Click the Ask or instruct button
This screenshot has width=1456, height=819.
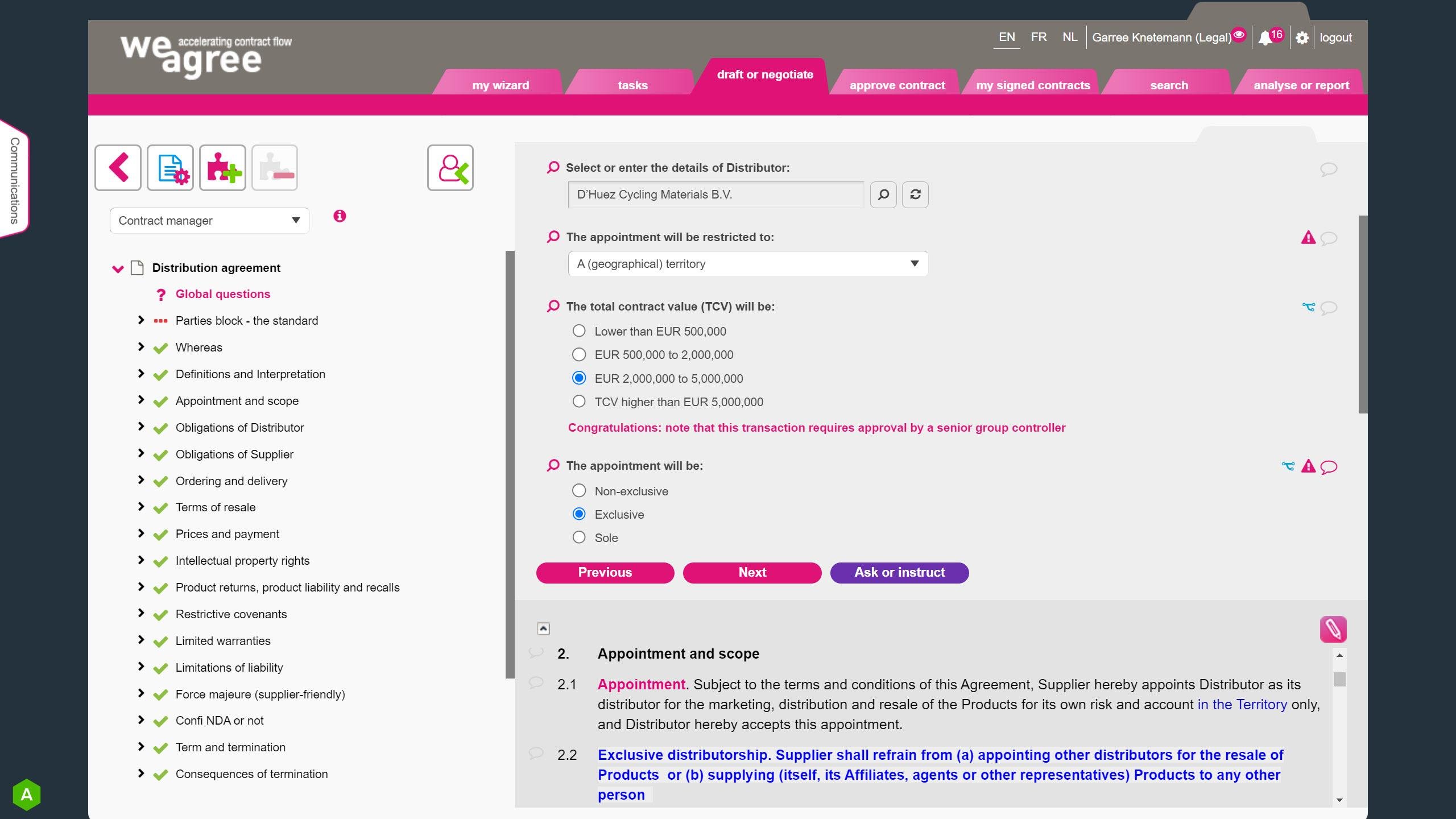[x=899, y=572]
